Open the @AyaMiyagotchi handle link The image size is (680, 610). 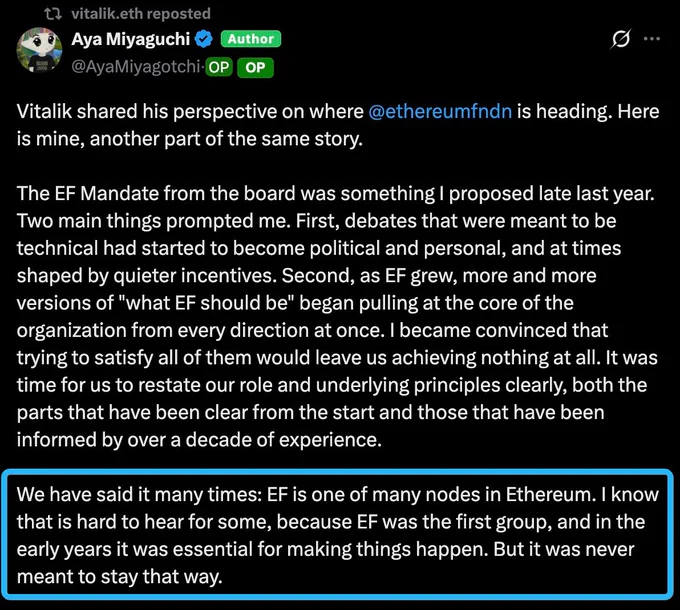[x=136, y=67]
